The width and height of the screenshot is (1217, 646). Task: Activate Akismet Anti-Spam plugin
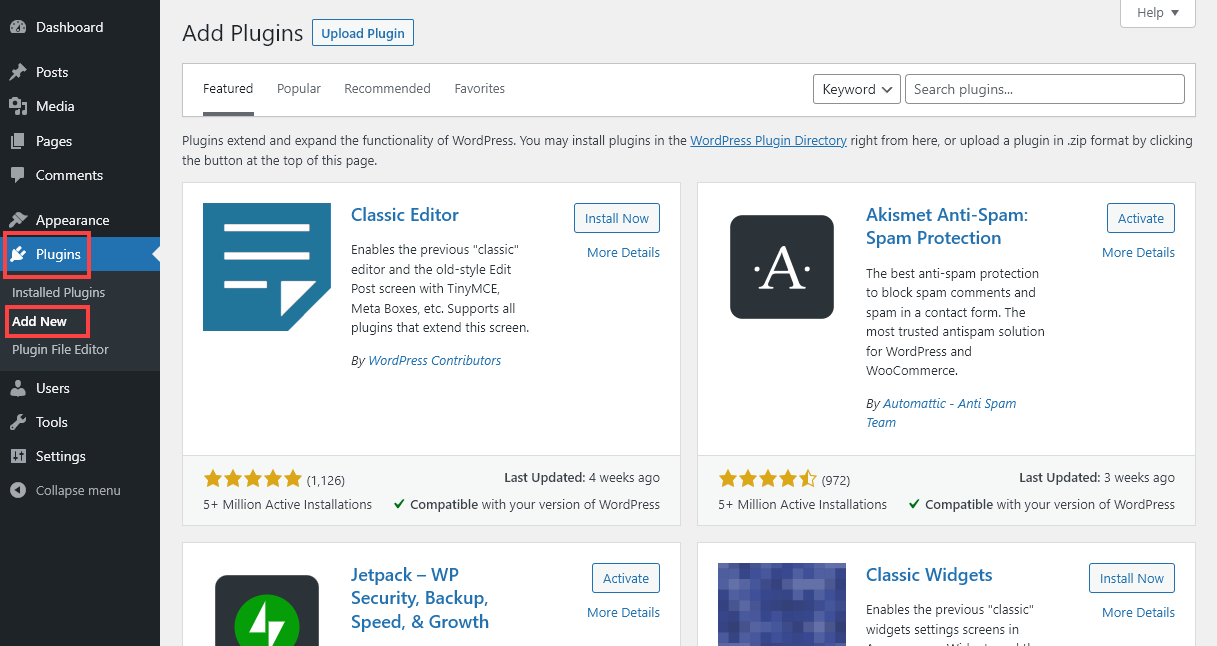coord(1140,218)
